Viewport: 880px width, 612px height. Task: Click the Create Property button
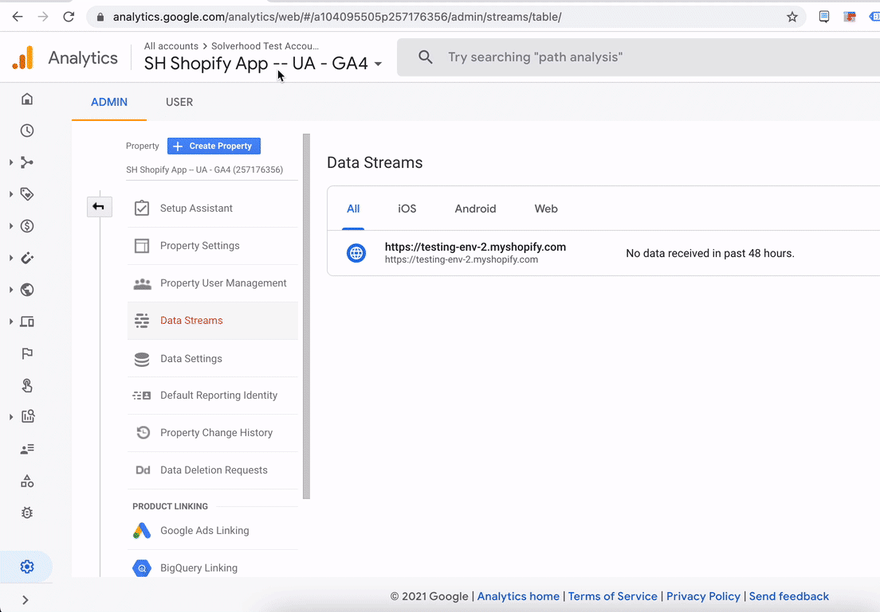214,146
